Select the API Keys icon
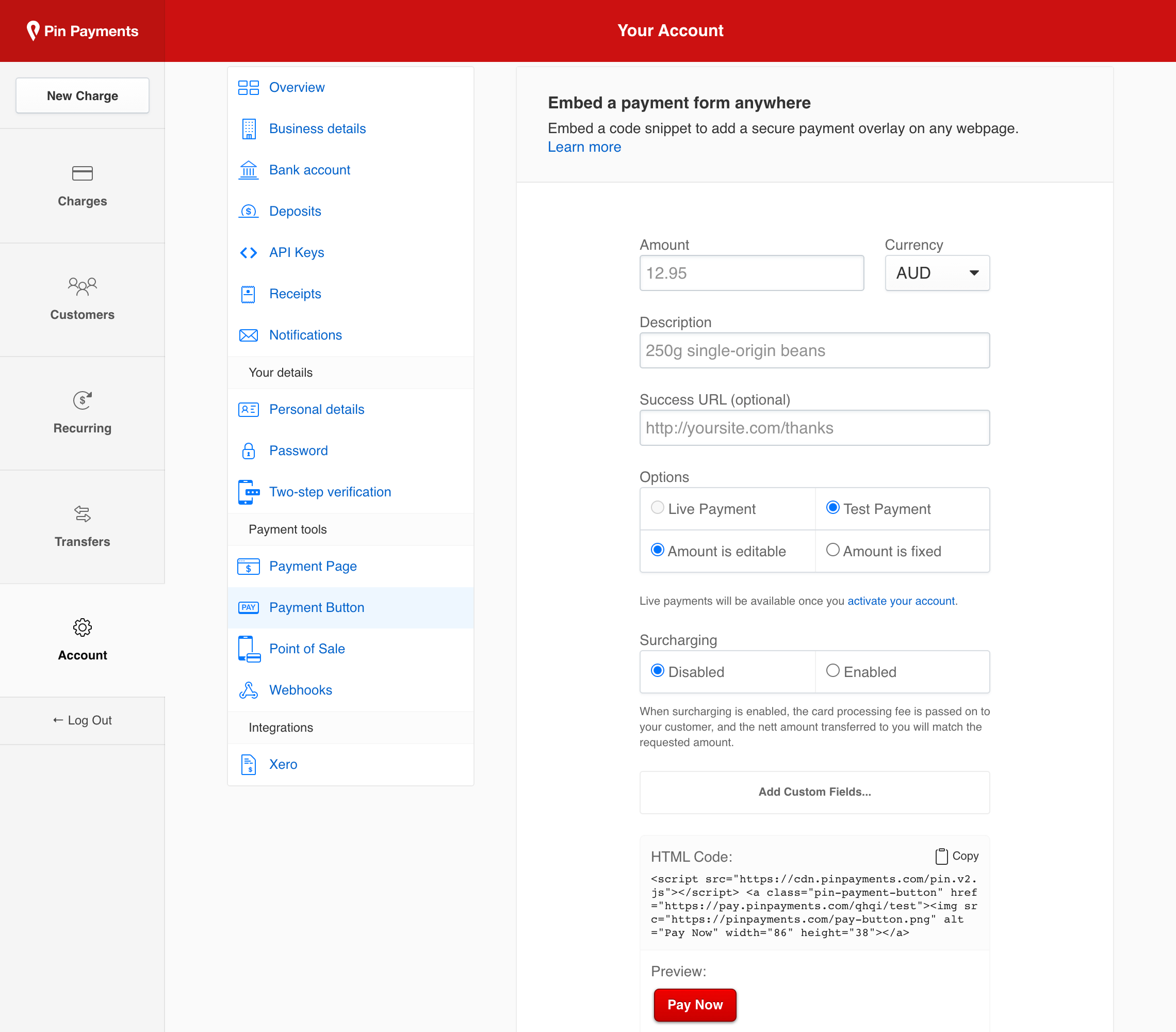Image resolution: width=1176 pixels, height=1032 pixels. pyautogui.click(x=248, y=252)
